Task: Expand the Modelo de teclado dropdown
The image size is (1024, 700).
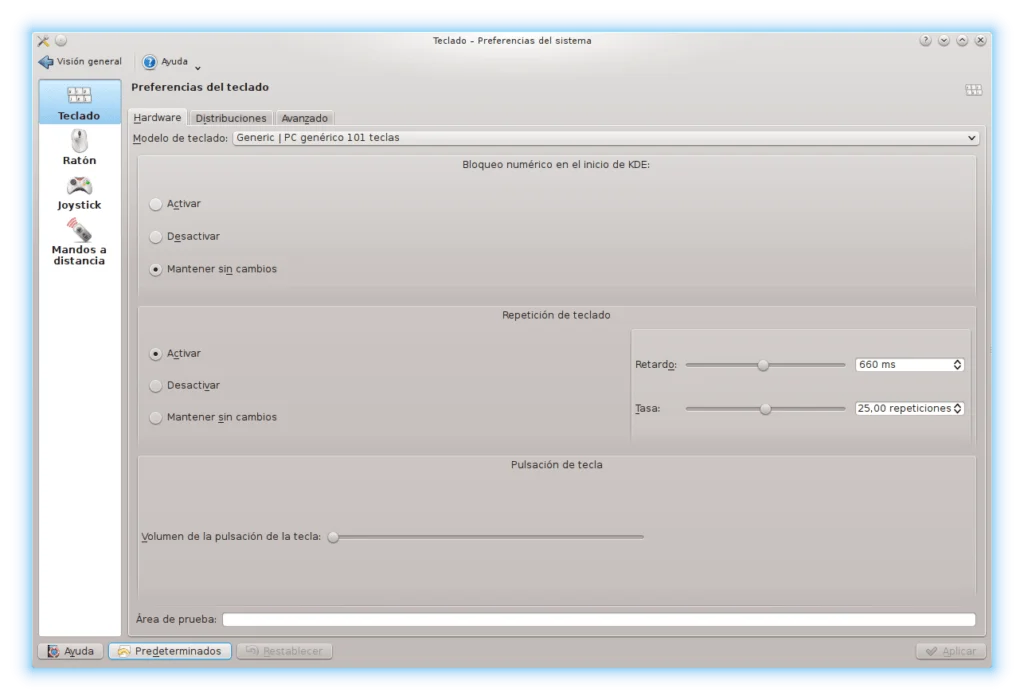Action: [606, 138]
